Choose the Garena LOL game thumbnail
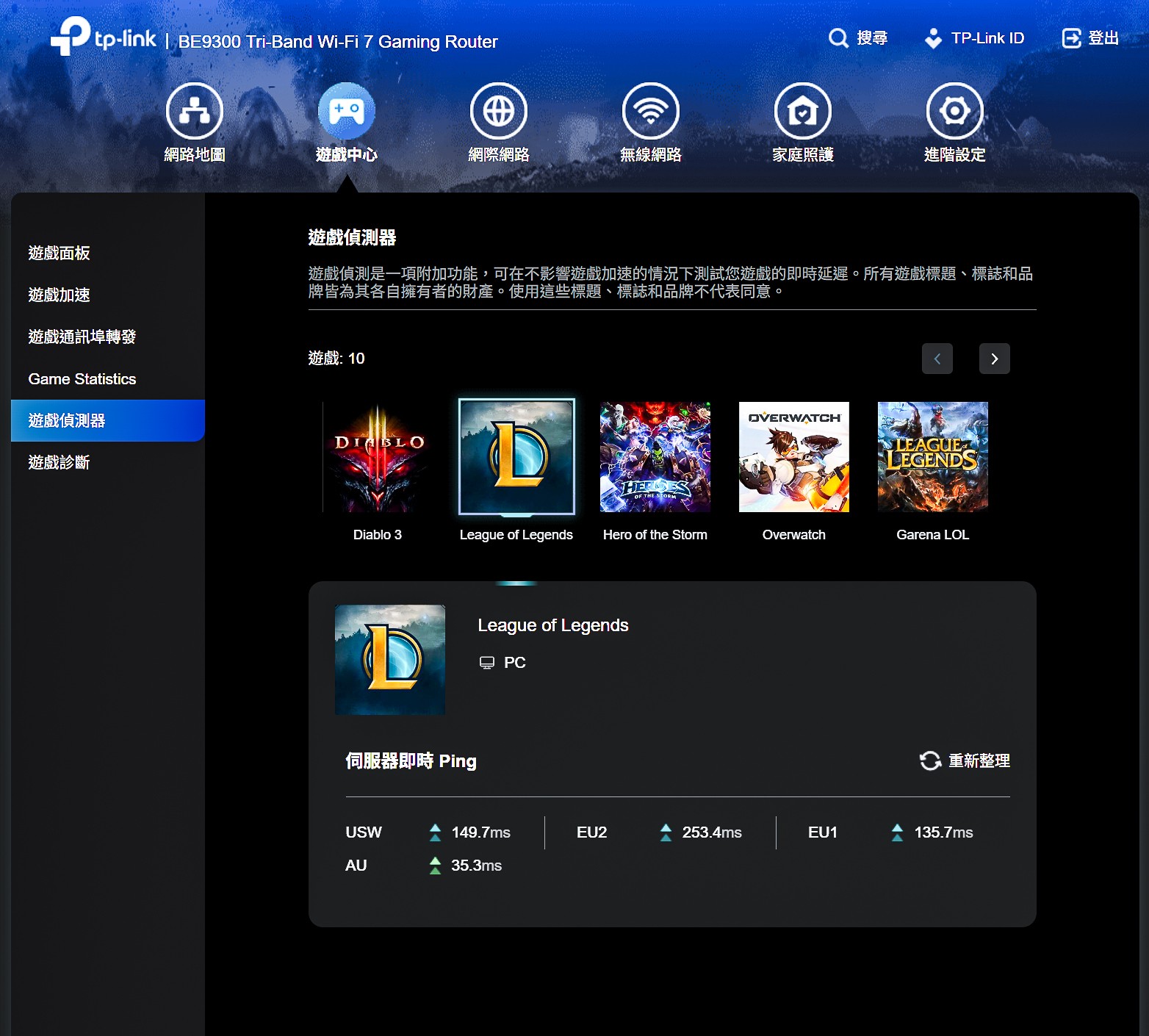This screenshot has height=1036, width=1149. pyautogui.click(x=933, y=457)
